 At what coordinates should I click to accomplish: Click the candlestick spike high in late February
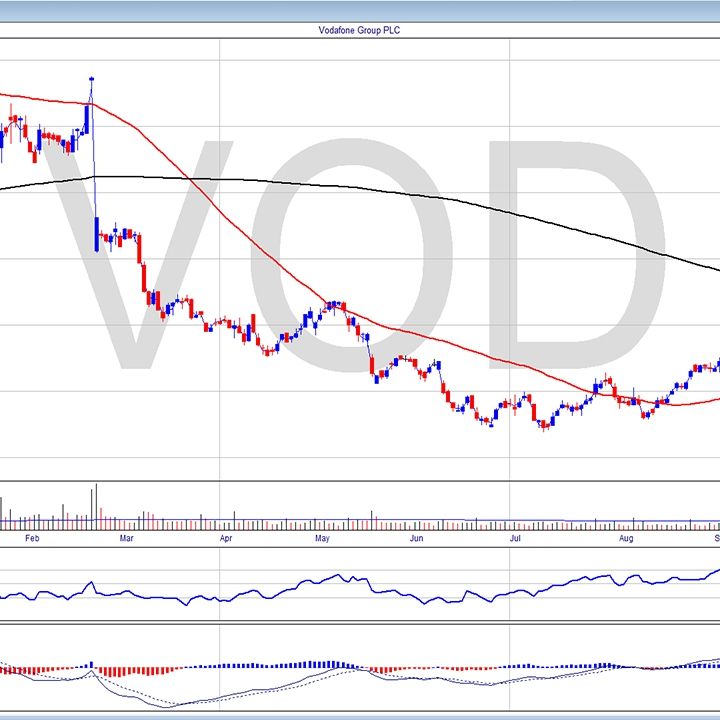(91, 80)
